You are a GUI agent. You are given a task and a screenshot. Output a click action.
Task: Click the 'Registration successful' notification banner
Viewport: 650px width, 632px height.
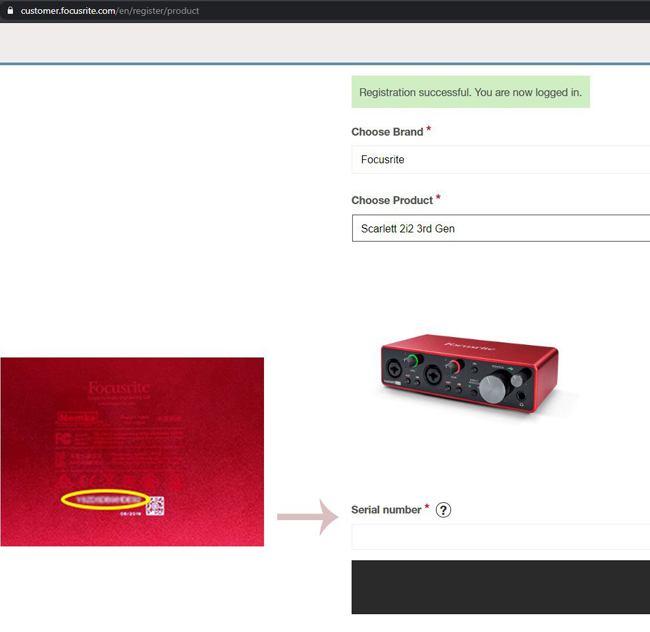(471, 92)
